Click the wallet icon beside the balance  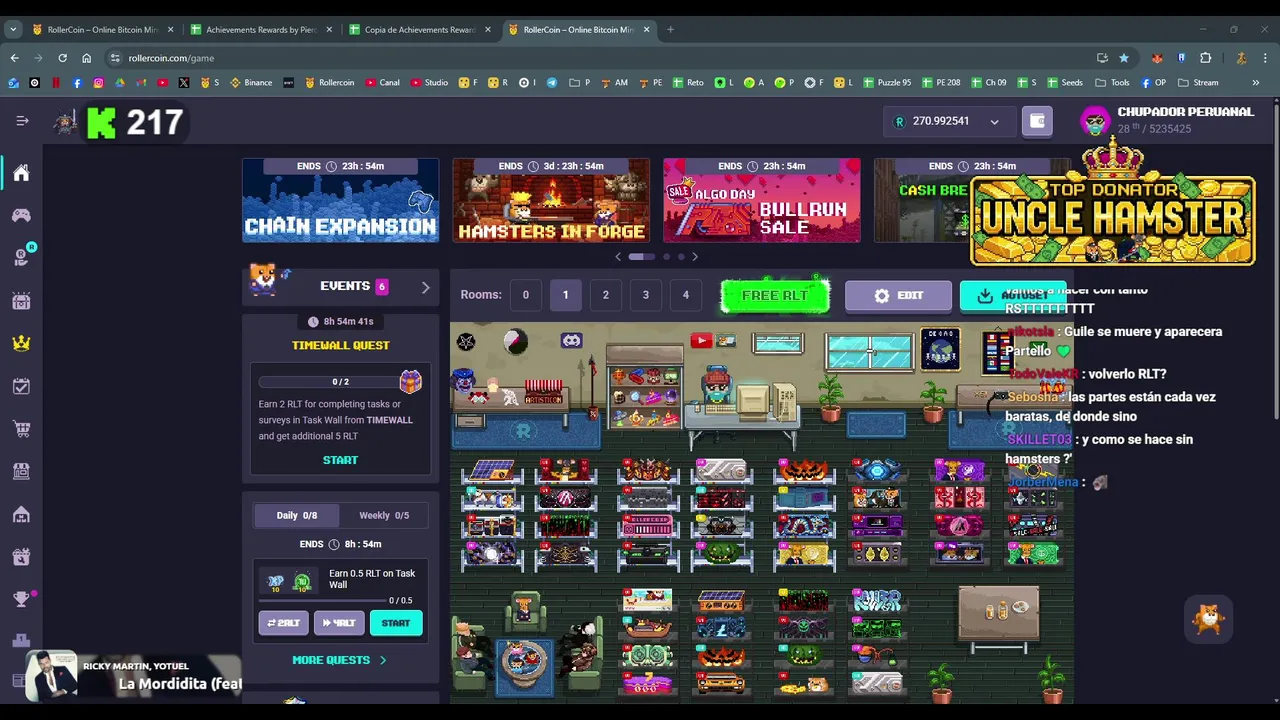click(1037, 121)
